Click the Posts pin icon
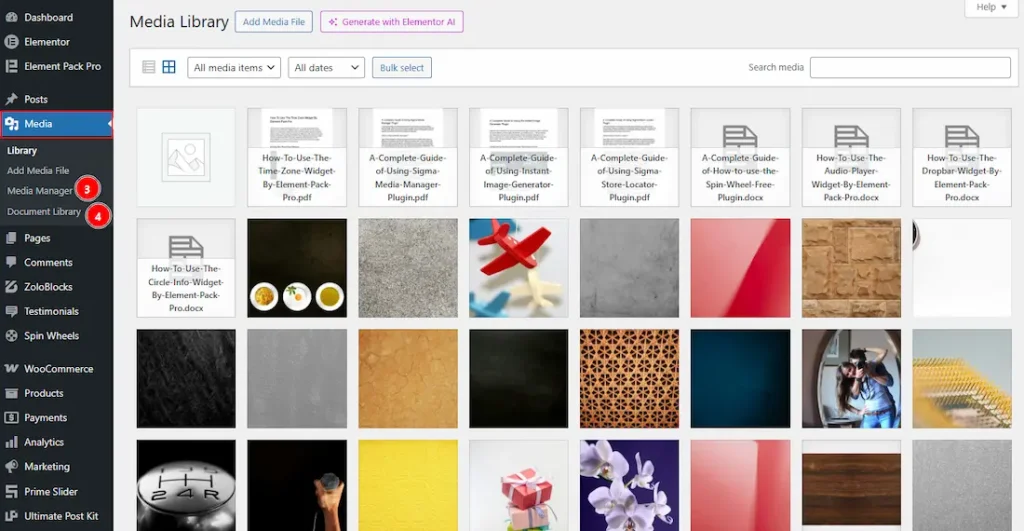 tap(11, 100)
